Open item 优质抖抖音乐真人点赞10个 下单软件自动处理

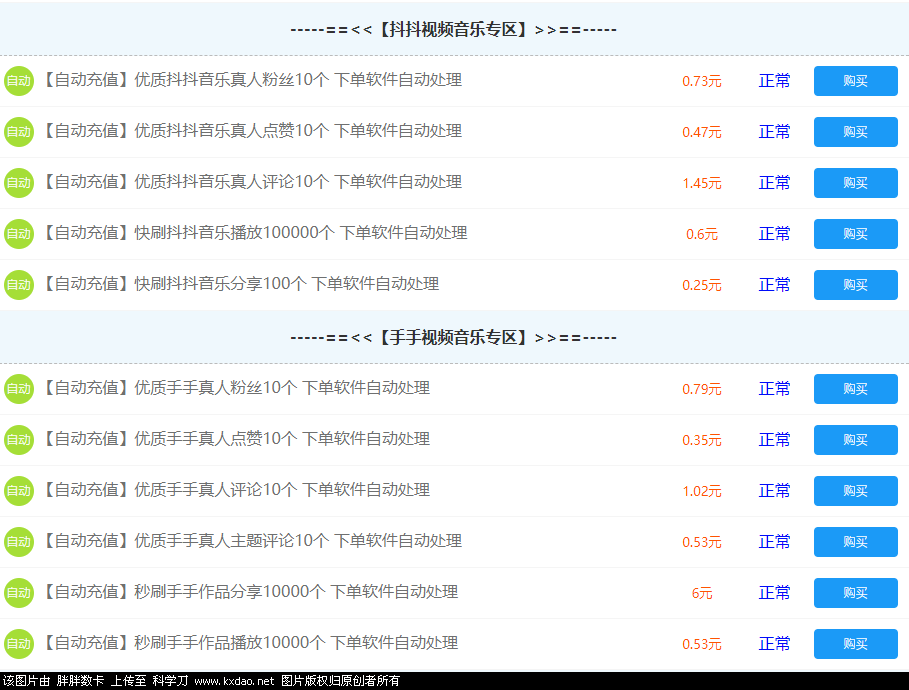point(252,131)
